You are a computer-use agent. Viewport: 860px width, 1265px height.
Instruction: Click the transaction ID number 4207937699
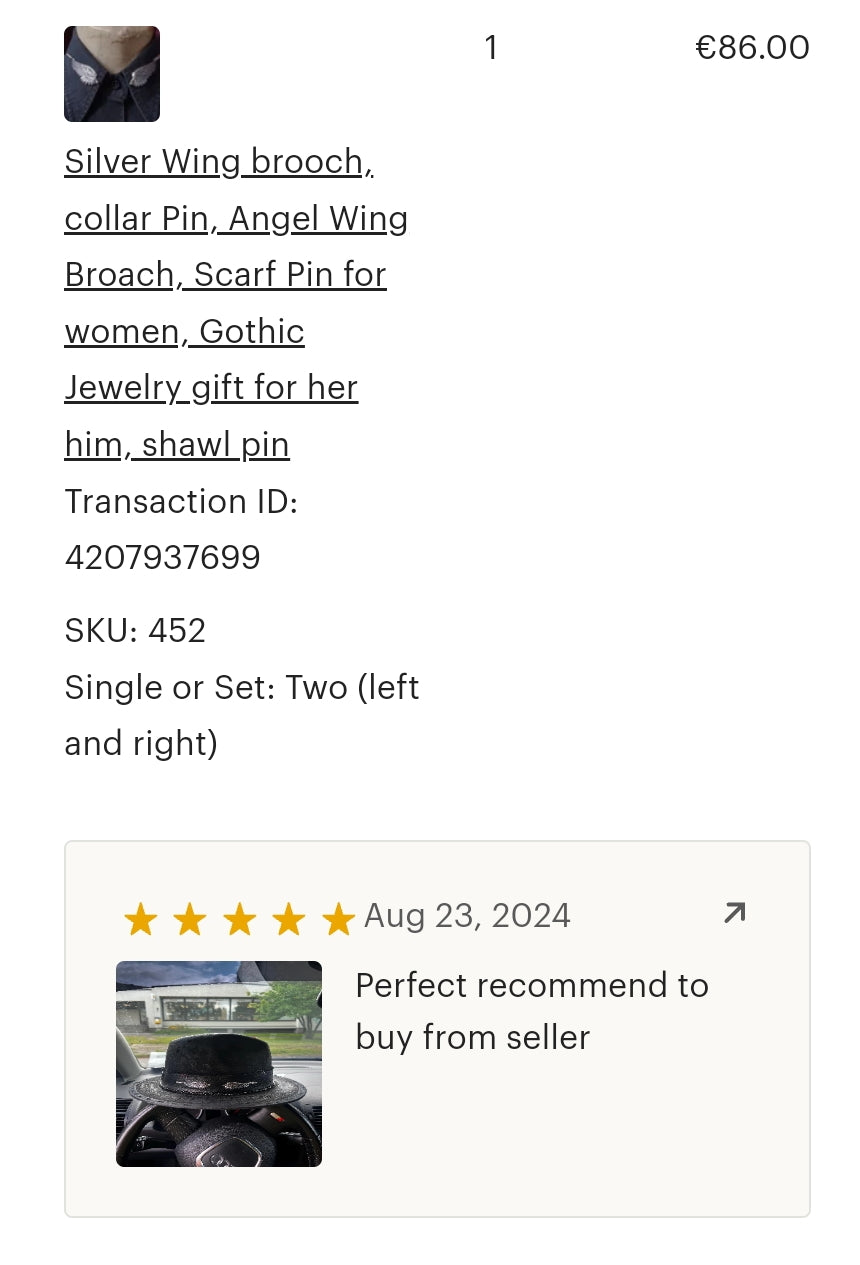[x=162, y=557]
